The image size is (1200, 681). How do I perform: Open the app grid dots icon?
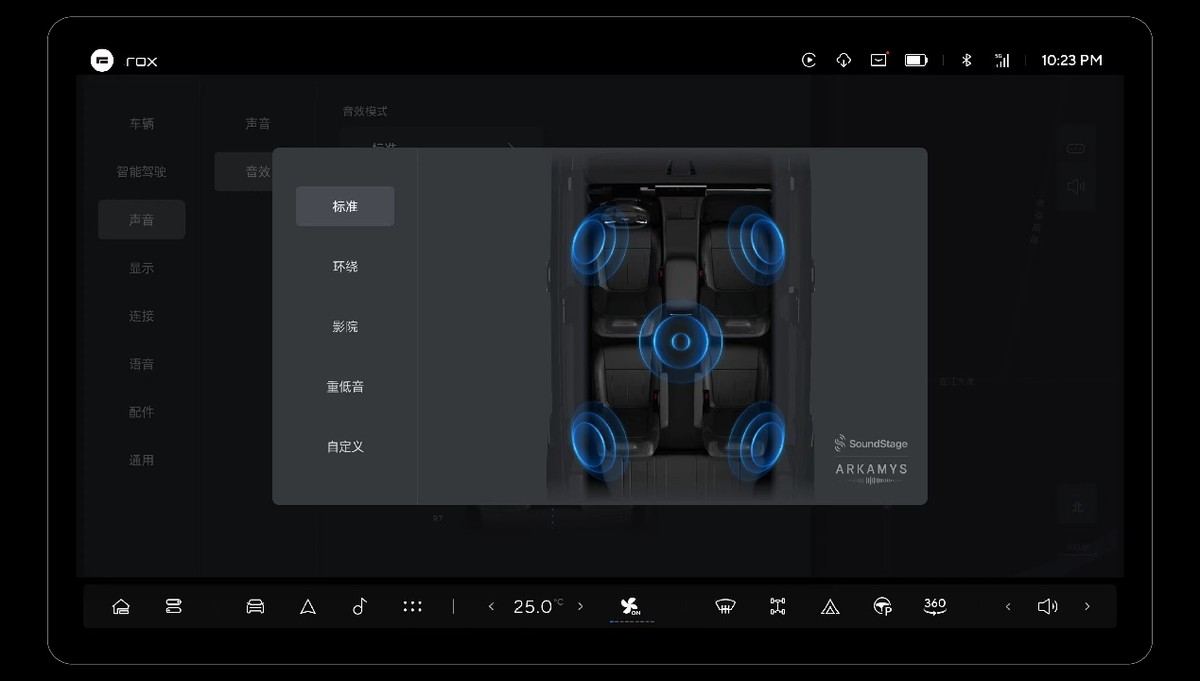(x=412, y=606)
